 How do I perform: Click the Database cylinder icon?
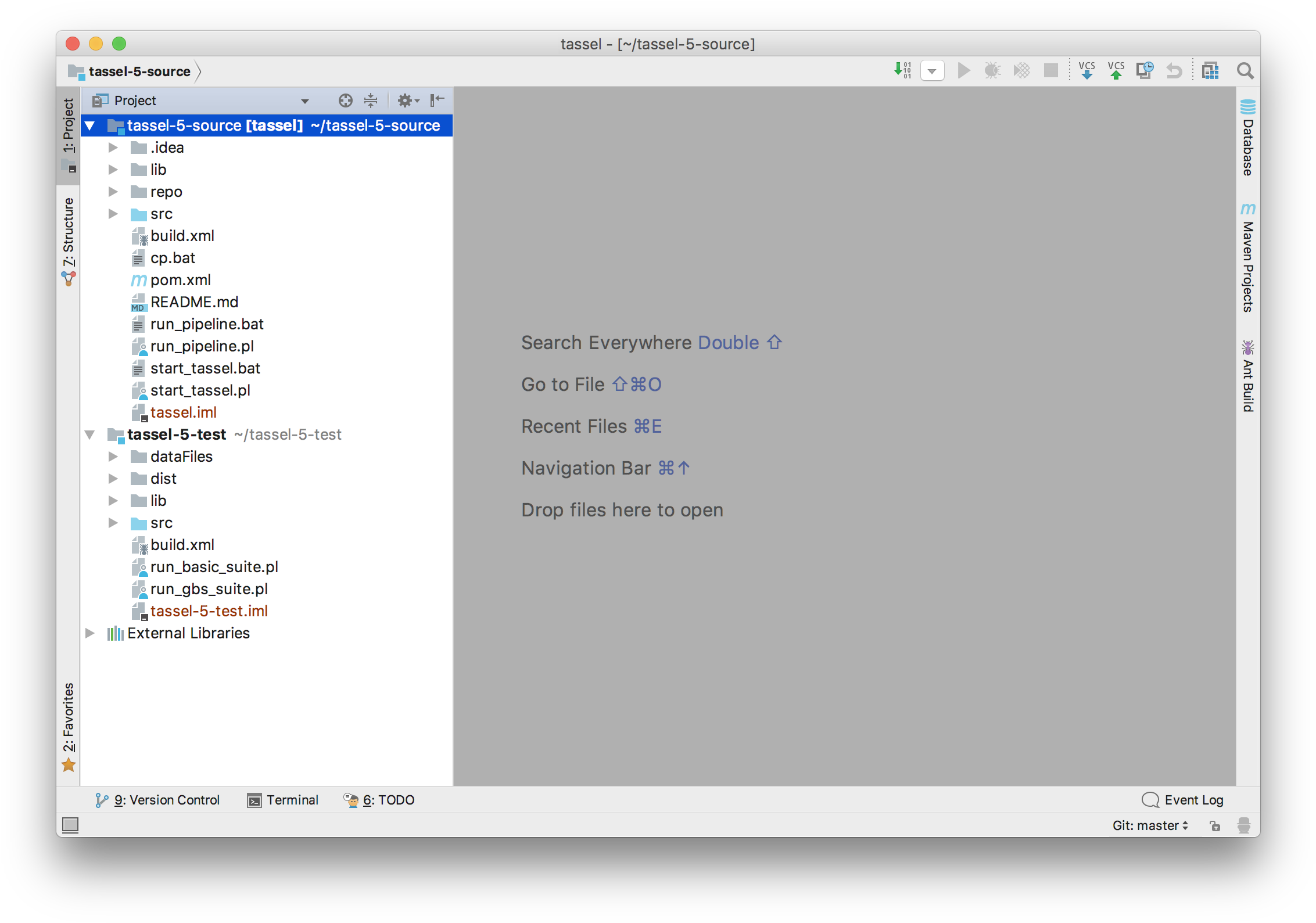pos(1247,106)
